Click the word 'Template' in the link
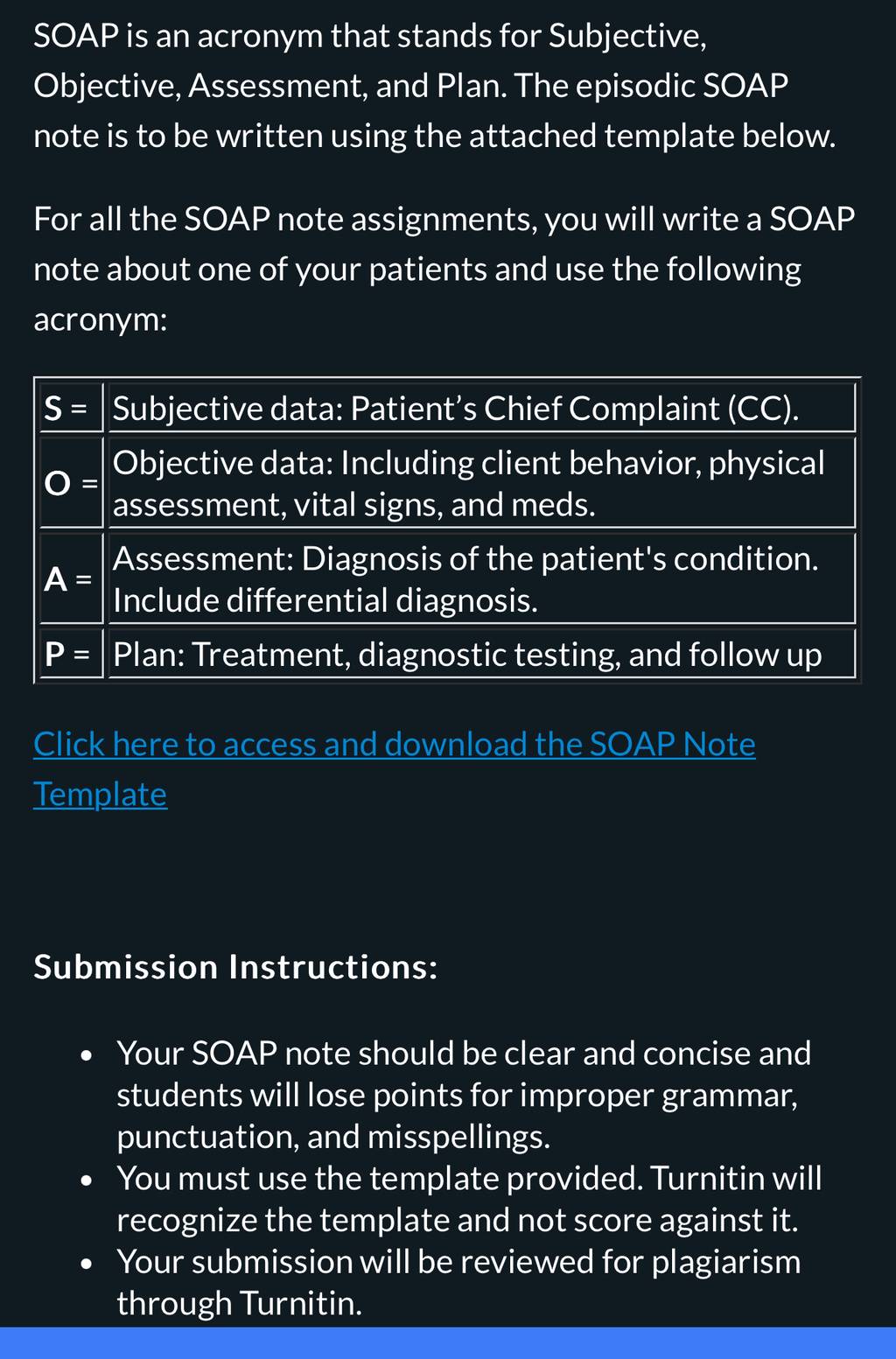Screen dimensions: 896x1359 [x=100, y=795]
